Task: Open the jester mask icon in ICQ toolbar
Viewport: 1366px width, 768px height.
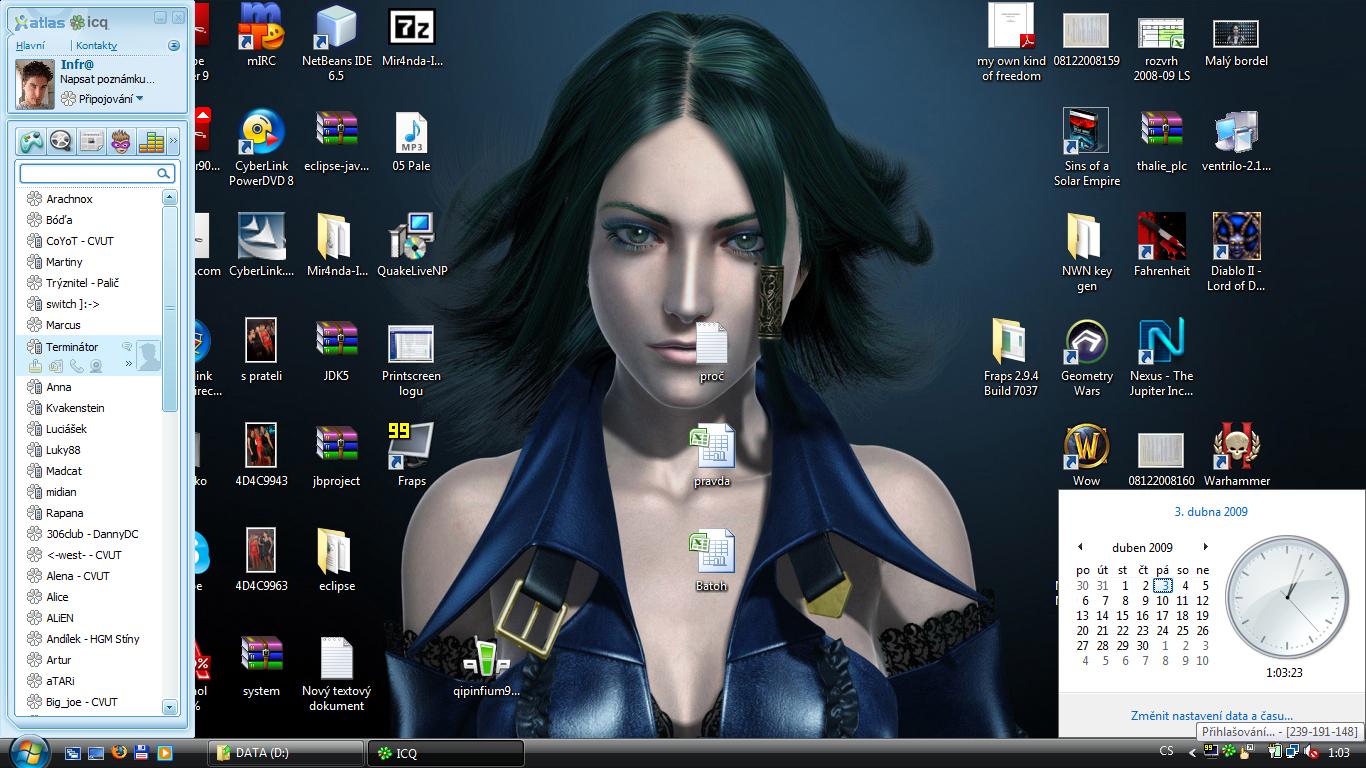Action: pyautogui.click(x=121, y=141)
